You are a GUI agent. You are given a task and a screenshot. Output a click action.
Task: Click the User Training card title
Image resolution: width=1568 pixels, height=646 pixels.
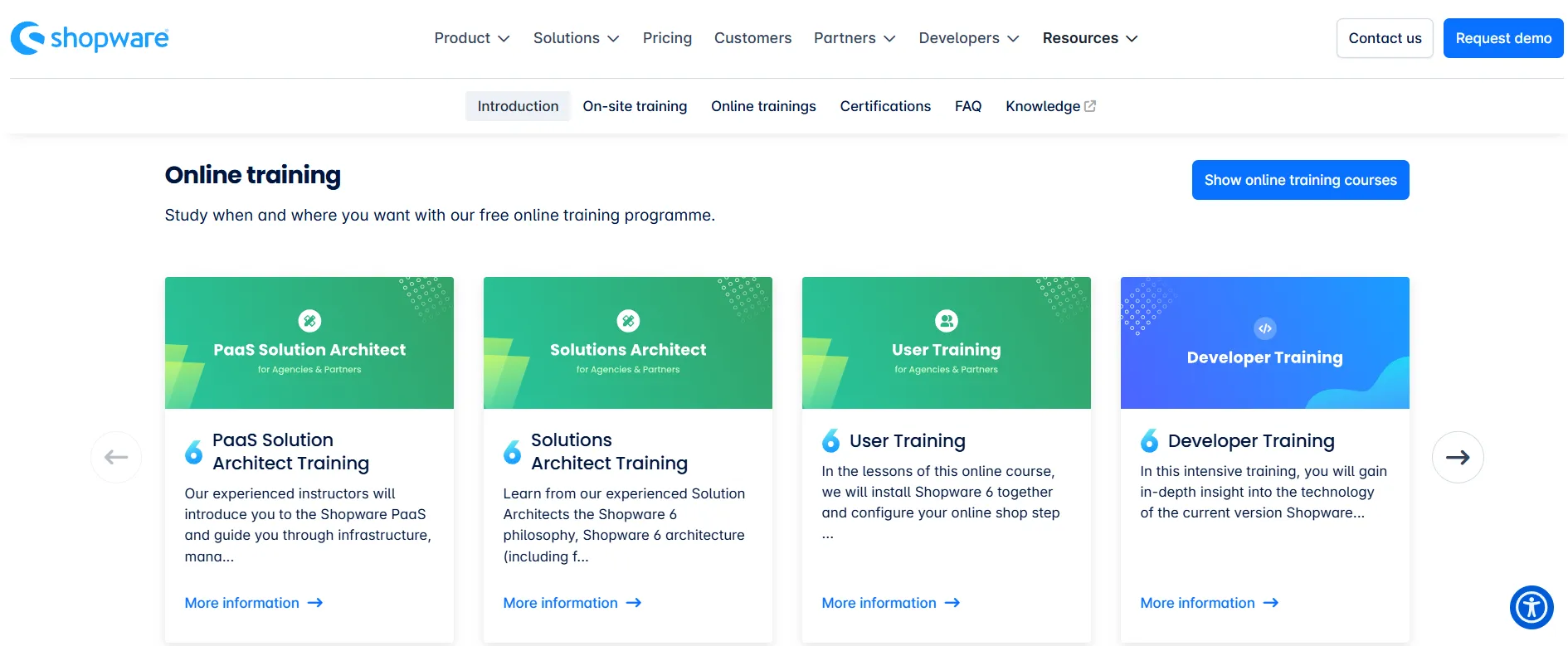[x=908, y=440]
